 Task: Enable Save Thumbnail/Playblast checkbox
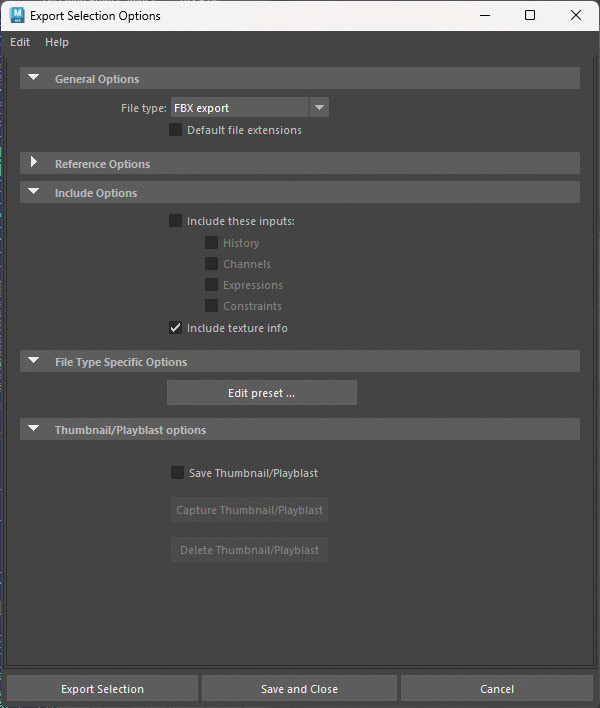coord(178,473)
